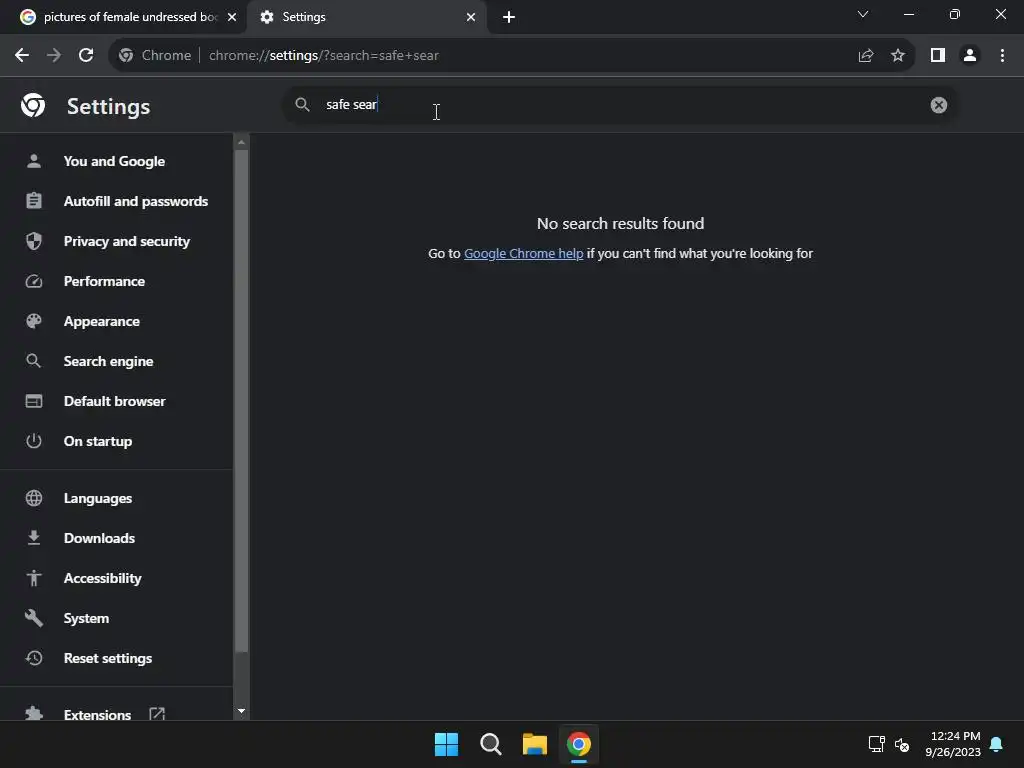The height and width of the screenshot is (768, 1024).
Task: Open the tab search dropdown arrow
Action: (863, 14)
